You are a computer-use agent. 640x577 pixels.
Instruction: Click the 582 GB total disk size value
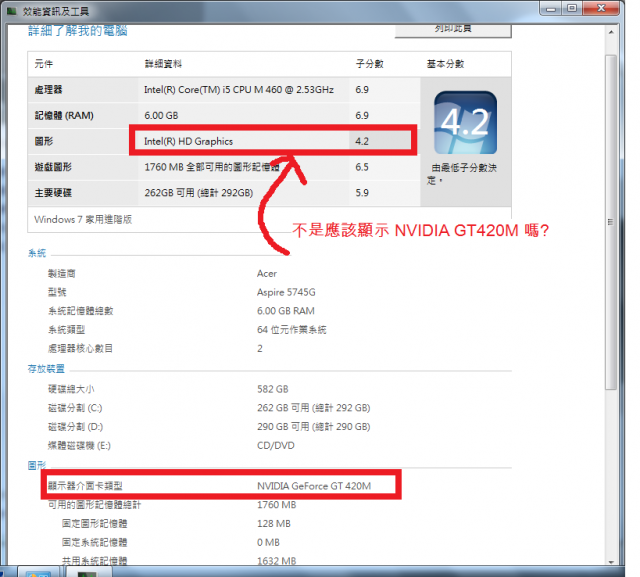[273, 389]
